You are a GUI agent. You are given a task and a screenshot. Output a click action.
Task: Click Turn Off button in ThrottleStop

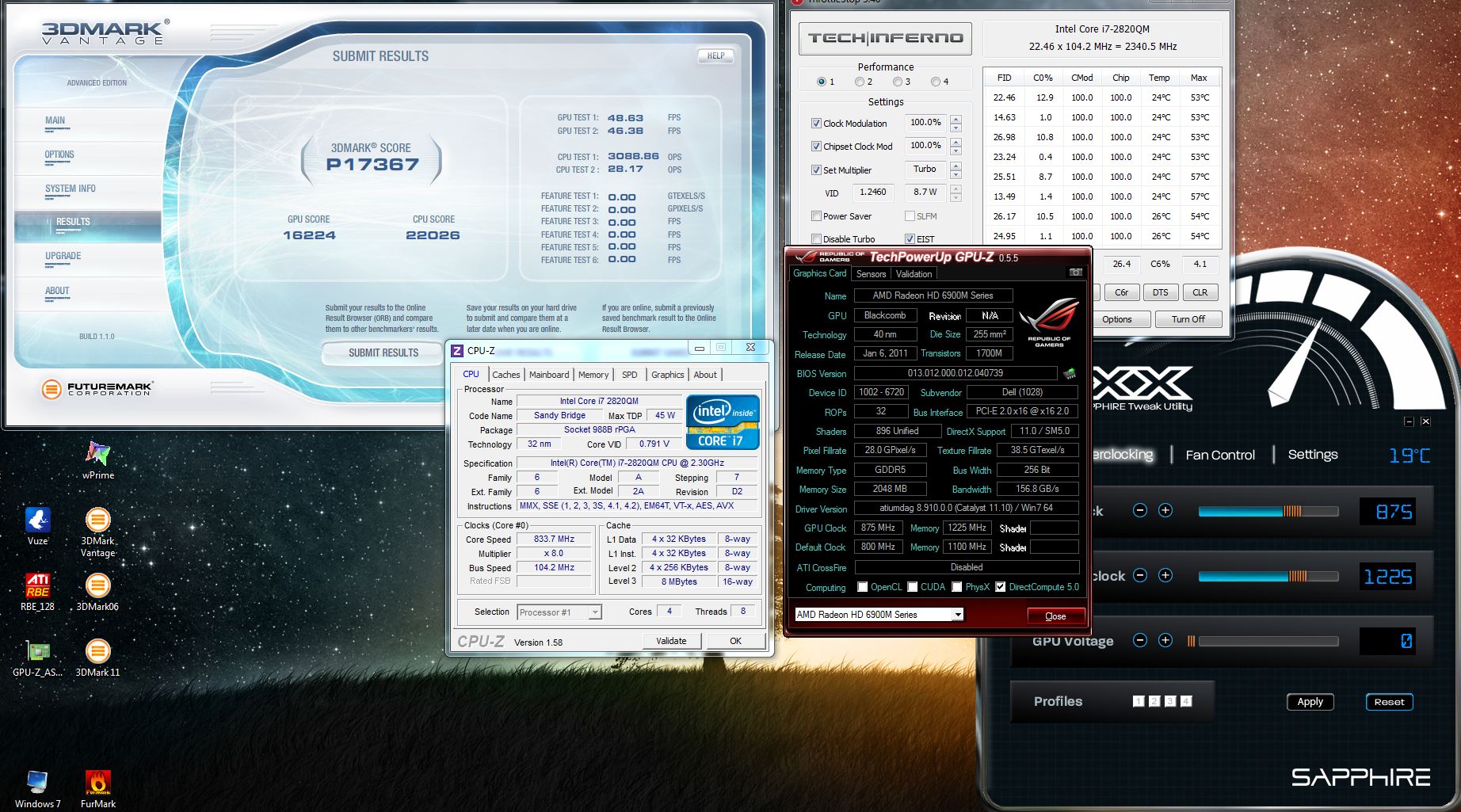1188,319
